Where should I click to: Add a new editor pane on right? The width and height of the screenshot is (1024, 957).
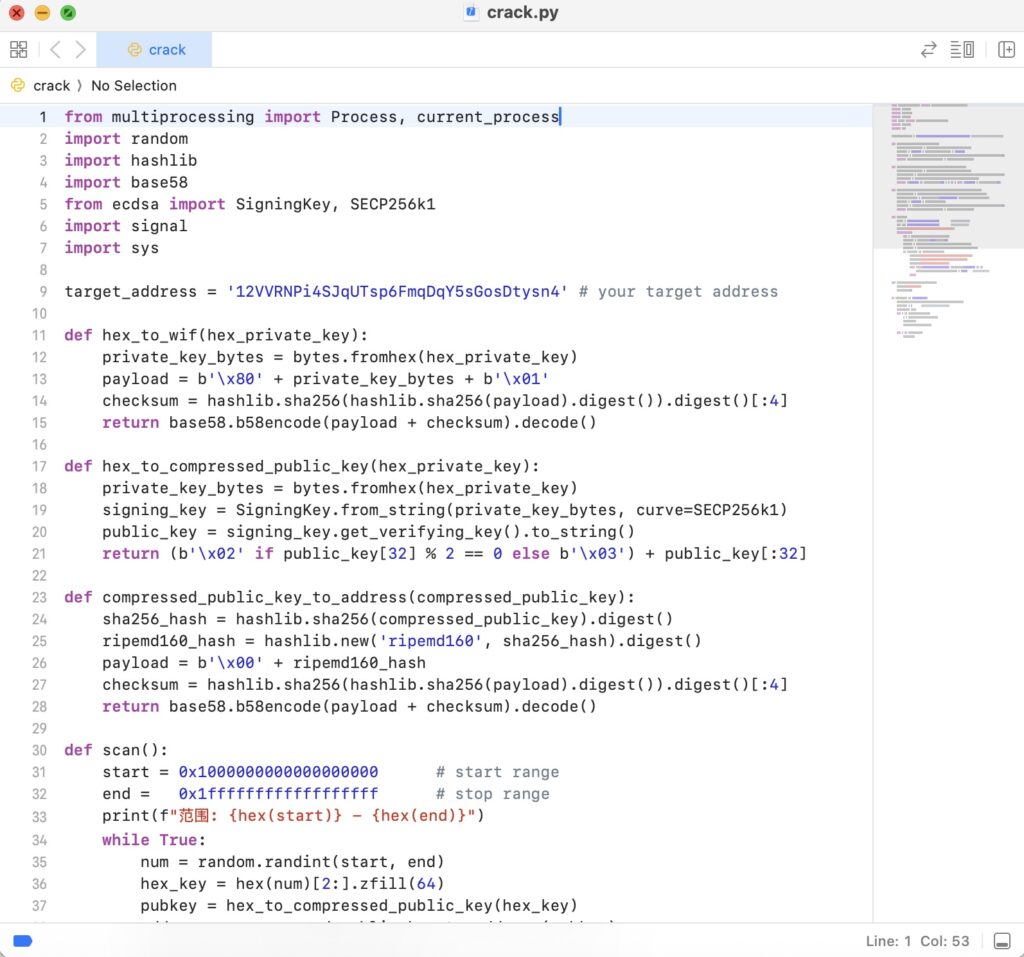(x=1006, y=50)
